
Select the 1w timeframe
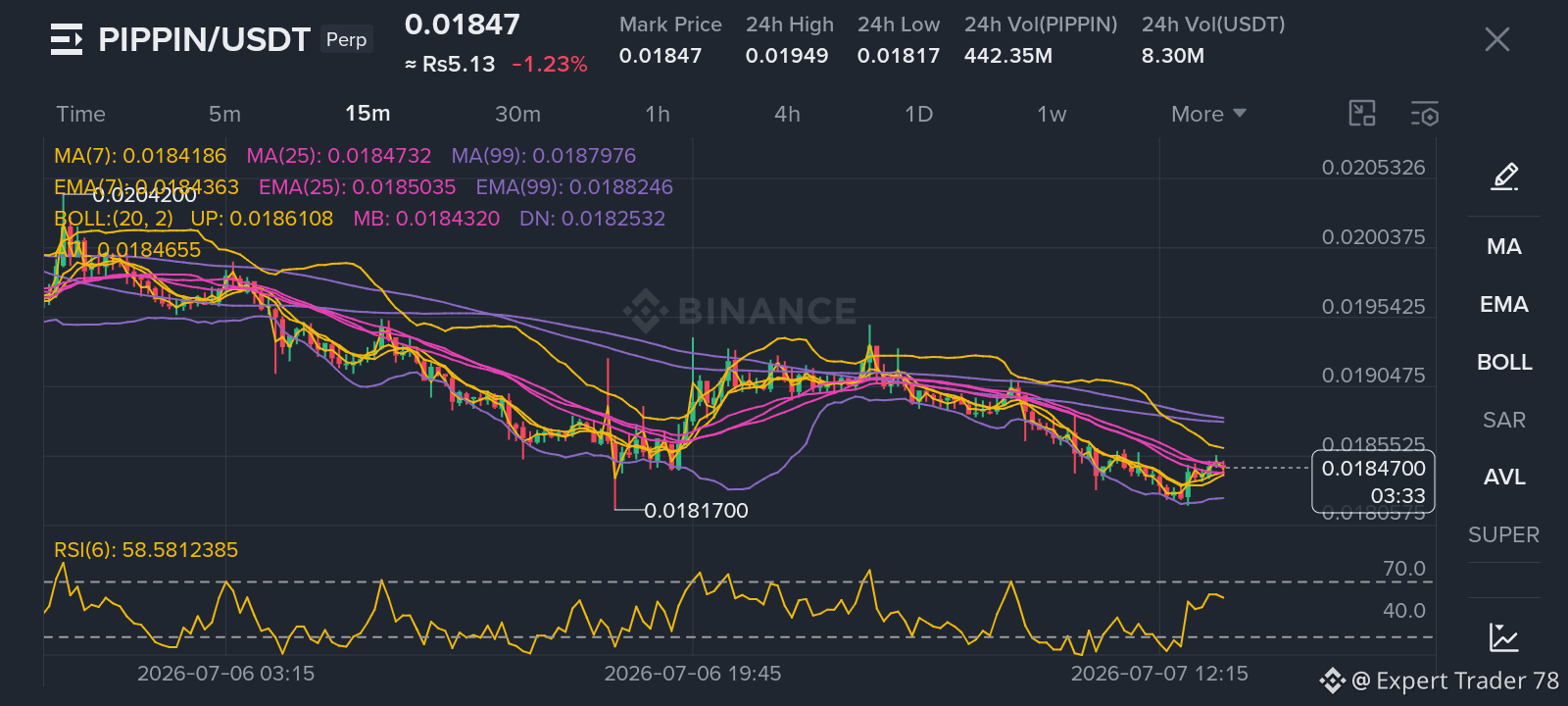point(1052,114)
